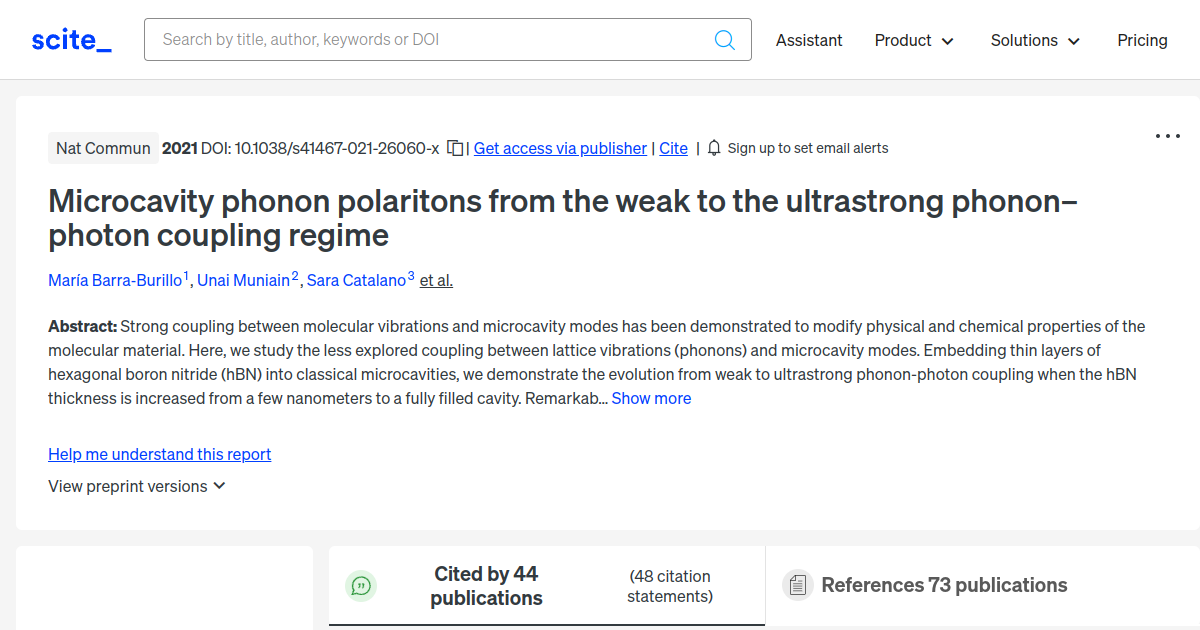Click the search magnifier icon
Viewport: 1200px width, 630px height.
(725, 40)
